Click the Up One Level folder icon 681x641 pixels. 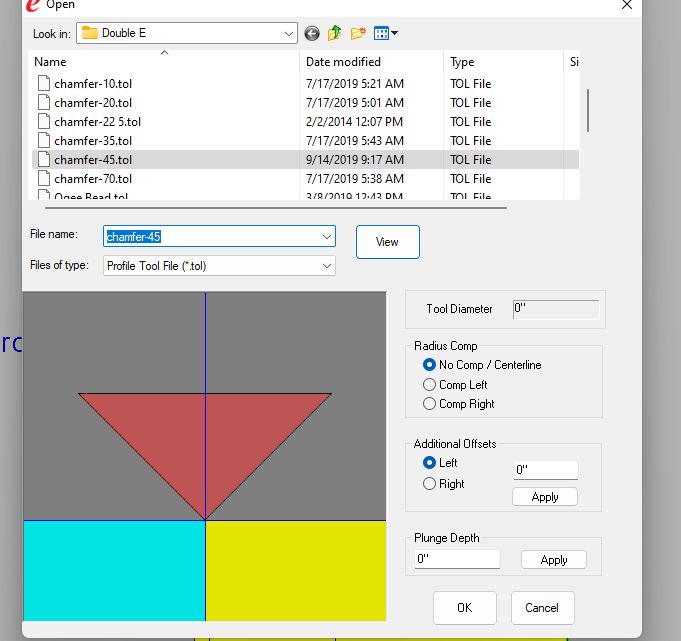click(335, 33)
